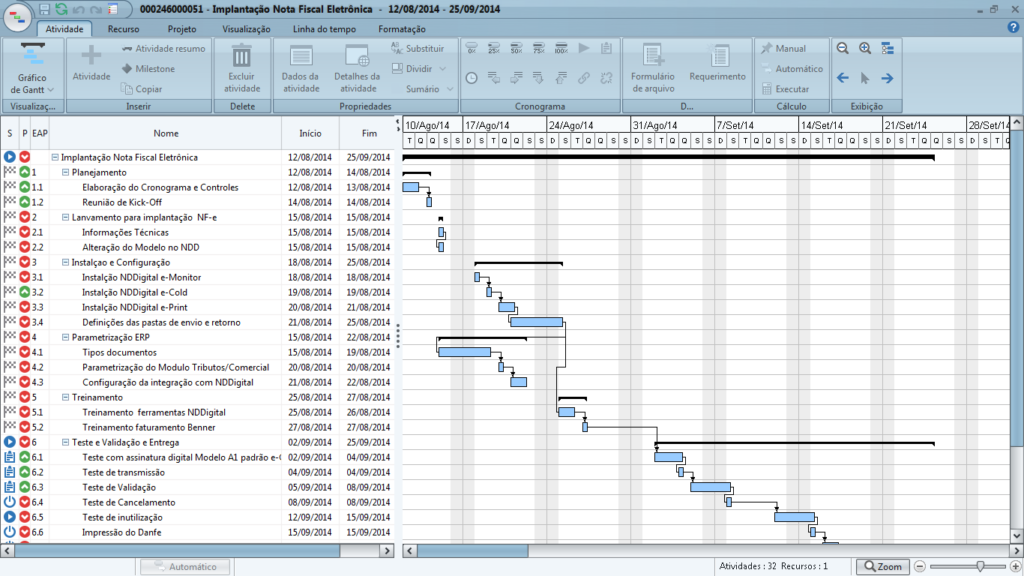
Task: Click the Zoom out magnifier in Exibição
Action: 842,48
